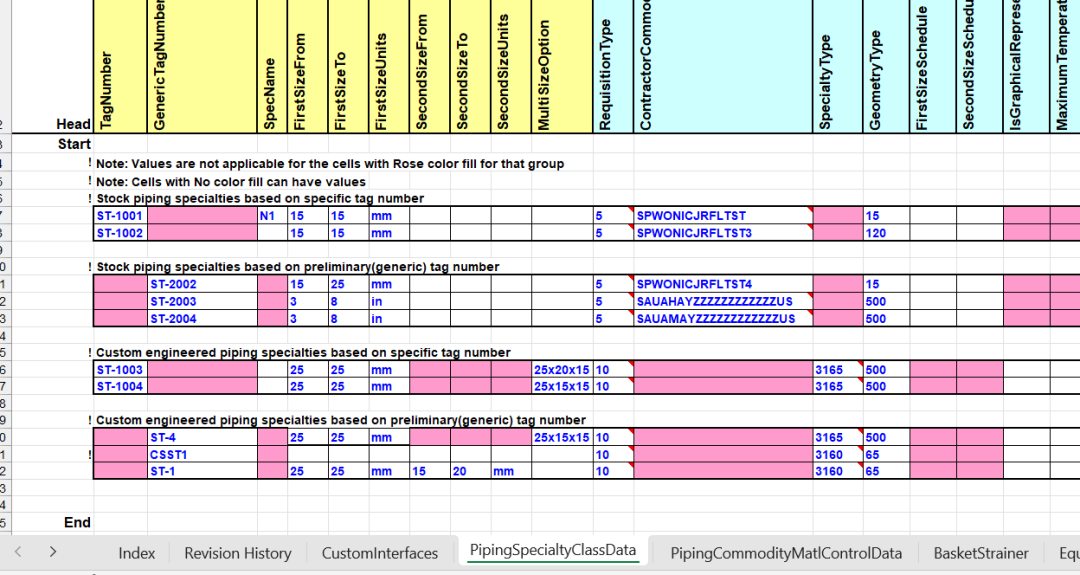Select SecondSizeTo cell 20 in ST-1 row
Screen dimensions: 1080x575
pyautogui.click(x=470, y=471)
